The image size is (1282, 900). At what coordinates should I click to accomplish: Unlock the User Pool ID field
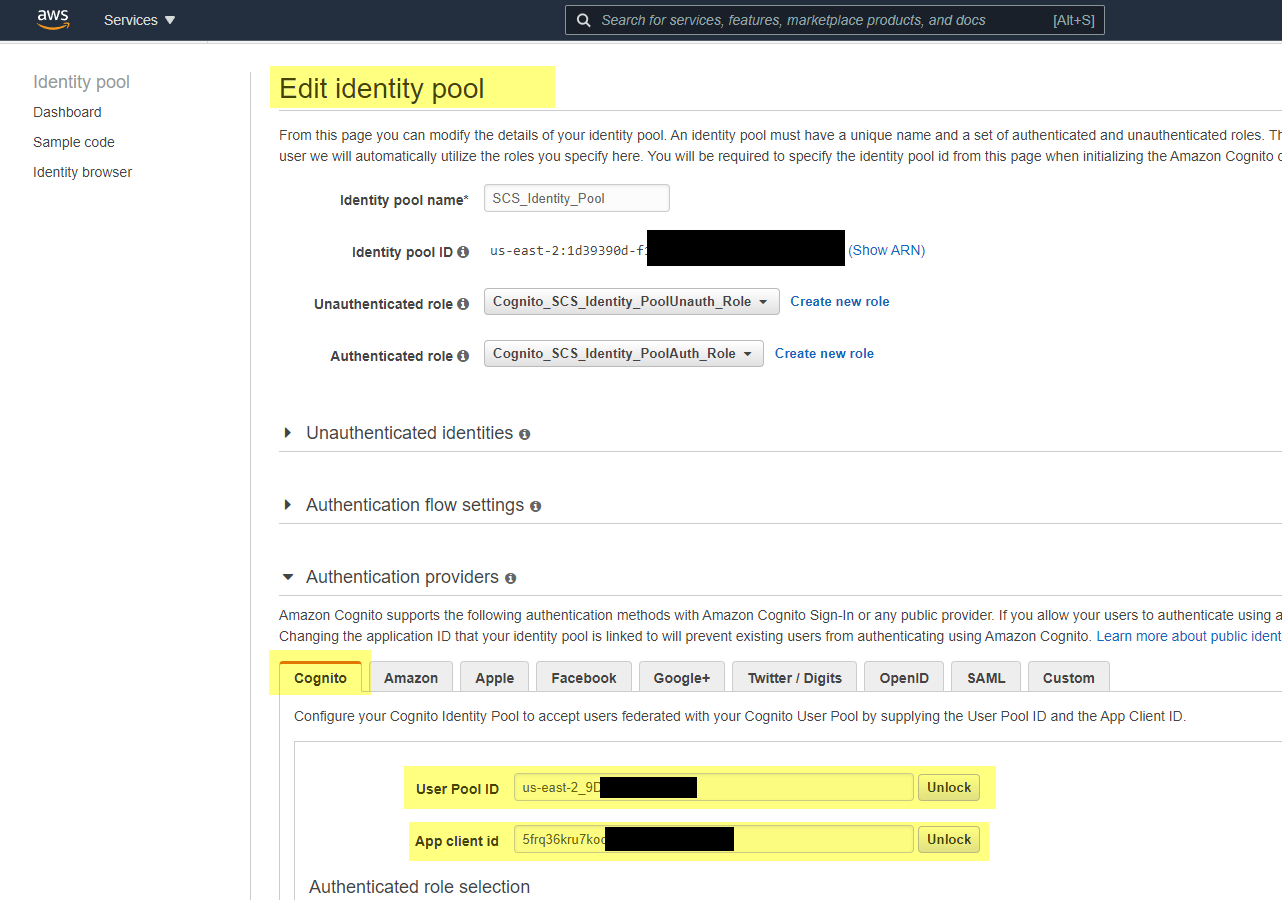[948, 787]
